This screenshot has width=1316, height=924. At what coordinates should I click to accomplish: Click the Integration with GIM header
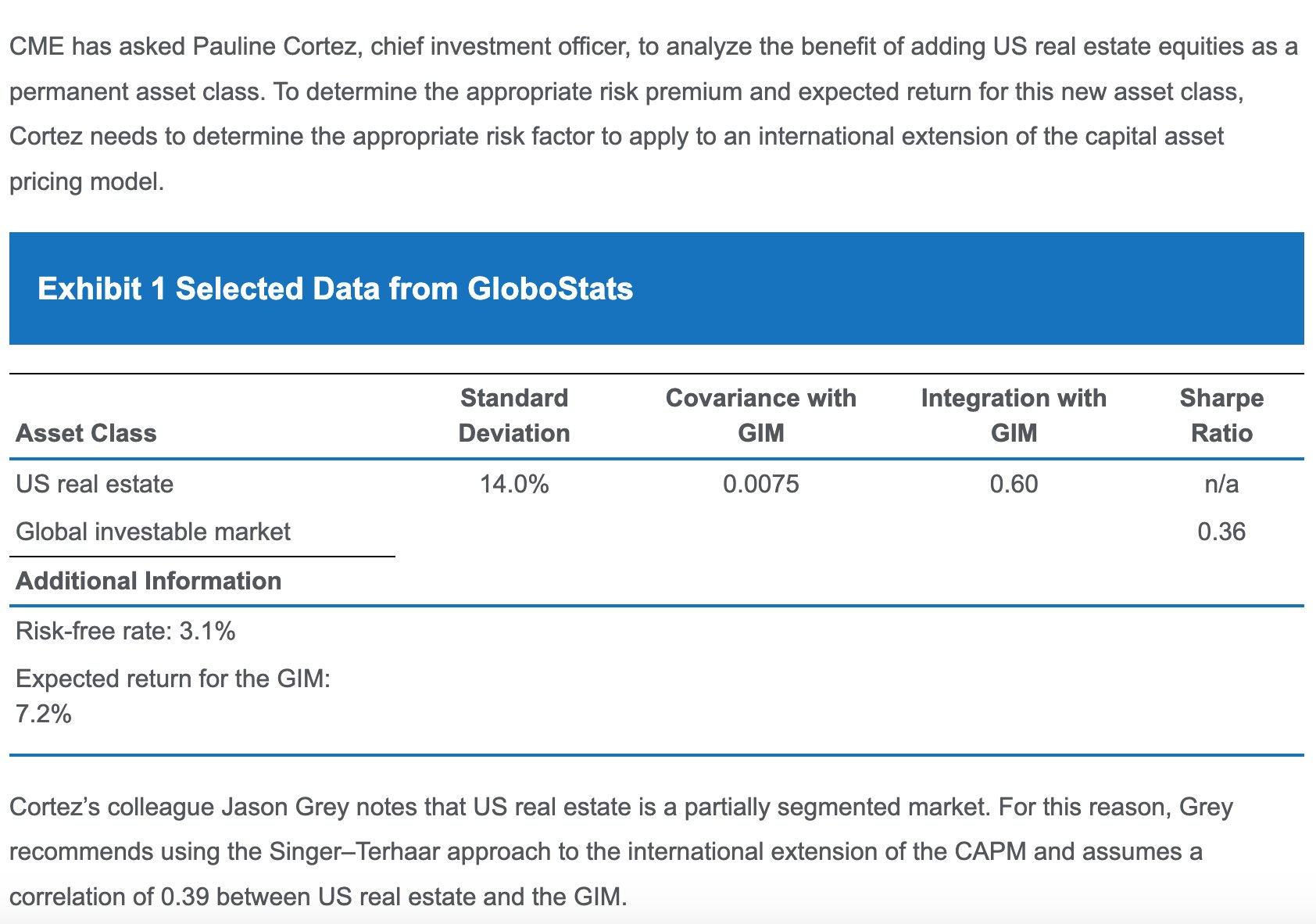pyautogui.click(x=1014, y=415)
